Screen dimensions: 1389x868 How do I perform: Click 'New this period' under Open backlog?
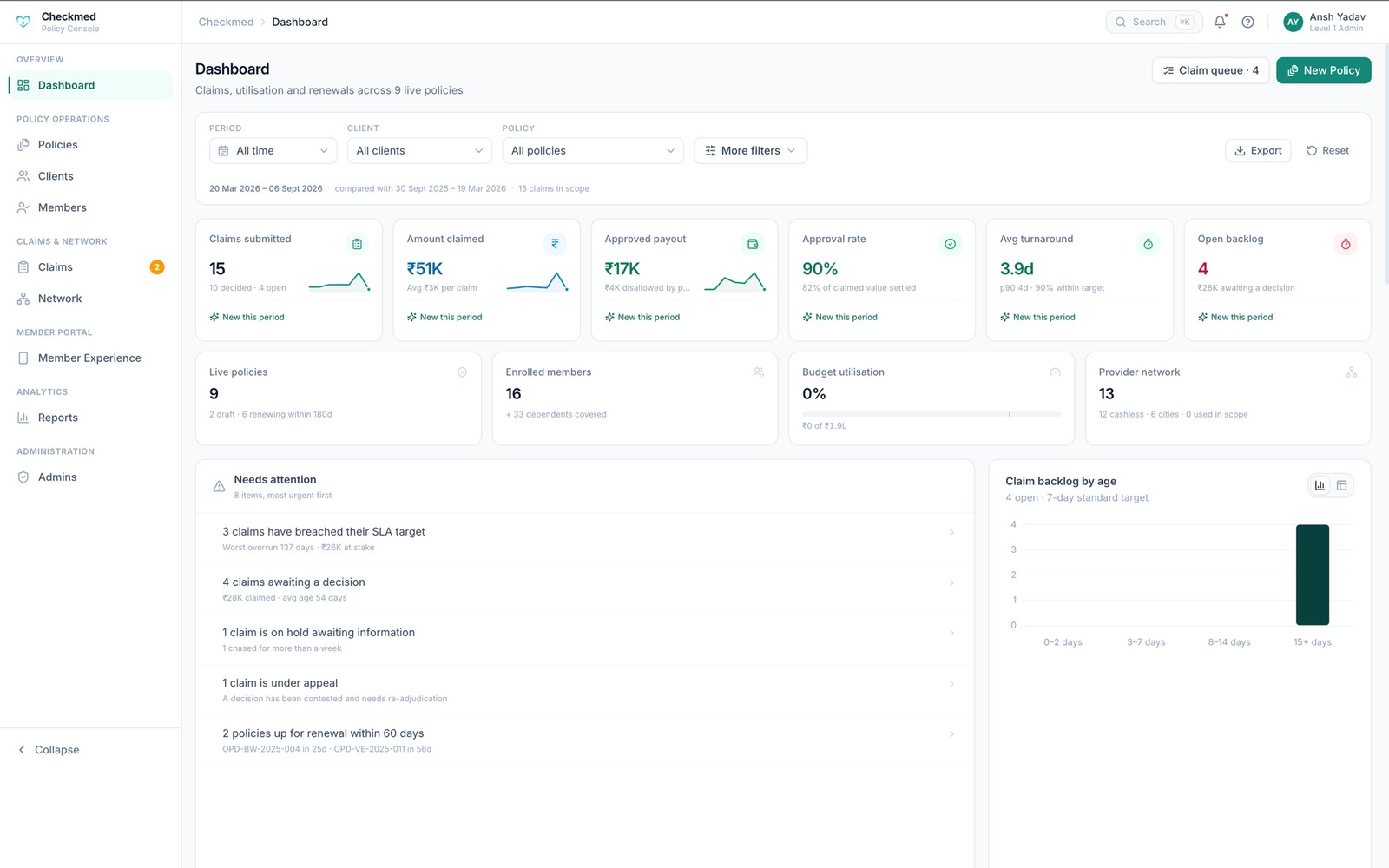(x=1241, y=317)
